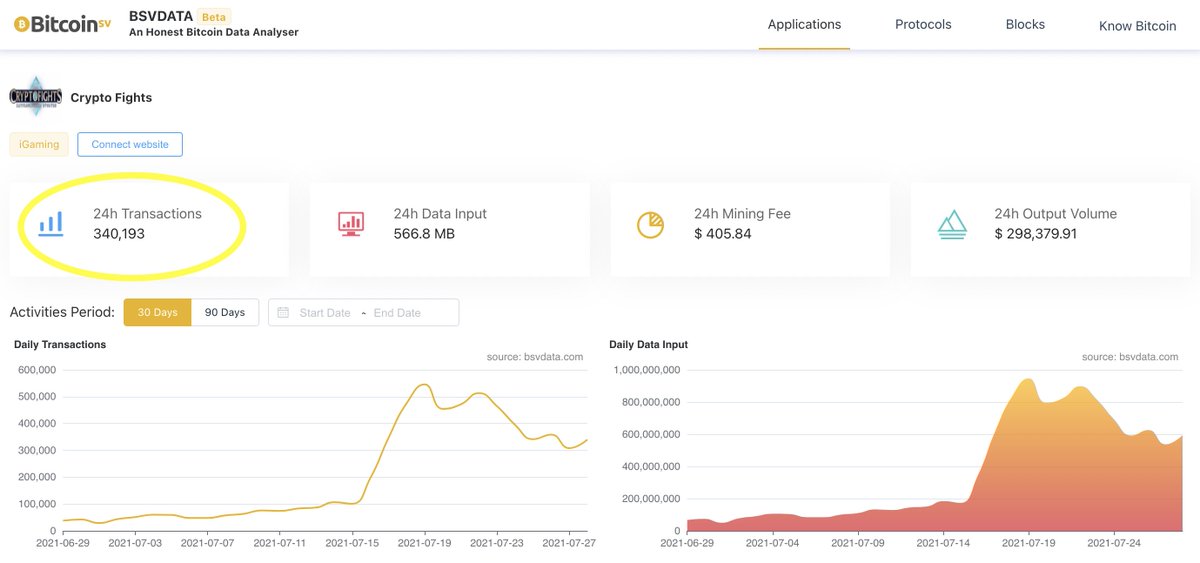The image size is (1200, 563).
Task: Select the 24h Transactions value 340,193
Action: (119, 234)
